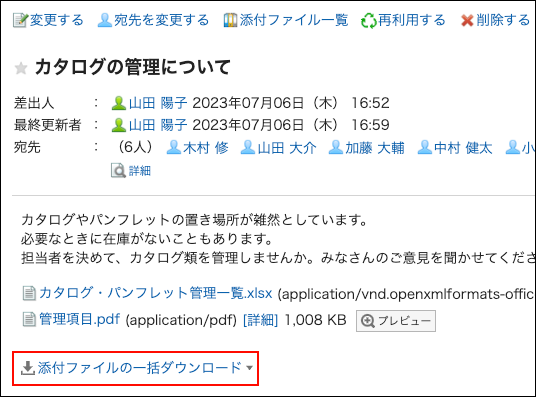This screenshot has width=536, height=397.
Task: Click the file icon beside 管理項目.pdf
Action: [29, 320]
